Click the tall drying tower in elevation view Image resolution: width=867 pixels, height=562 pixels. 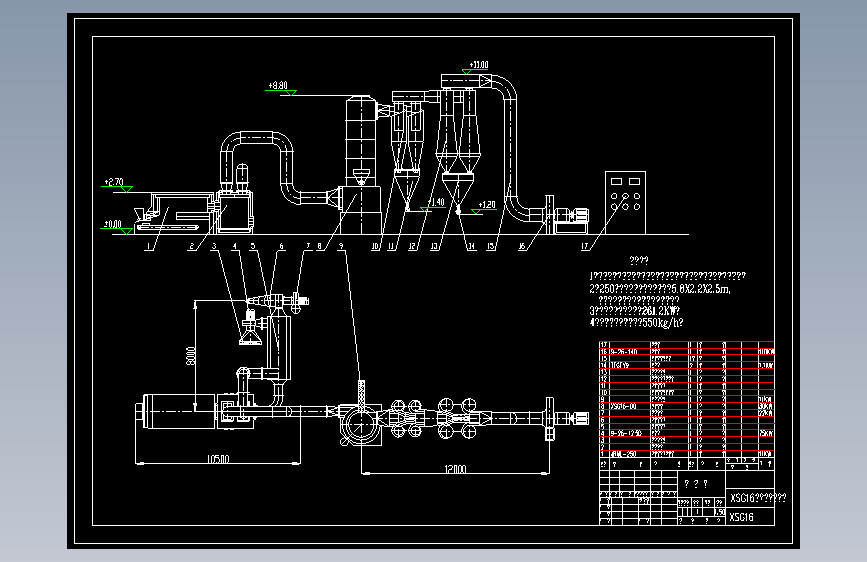pyautogui.click(x=362, y=165)
